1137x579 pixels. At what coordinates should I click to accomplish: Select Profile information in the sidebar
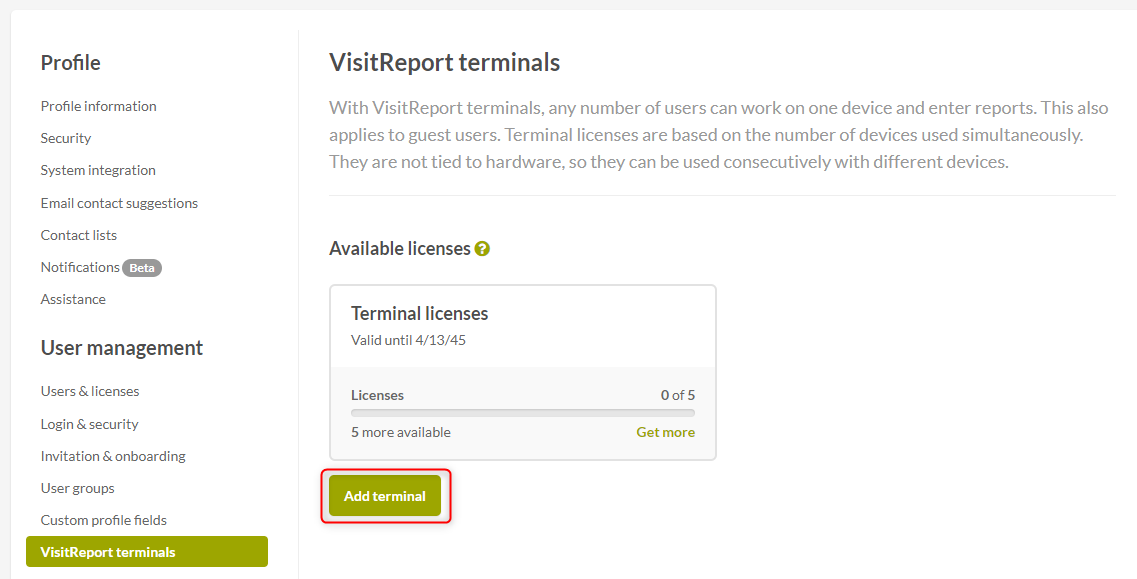[x=98, y=106]
